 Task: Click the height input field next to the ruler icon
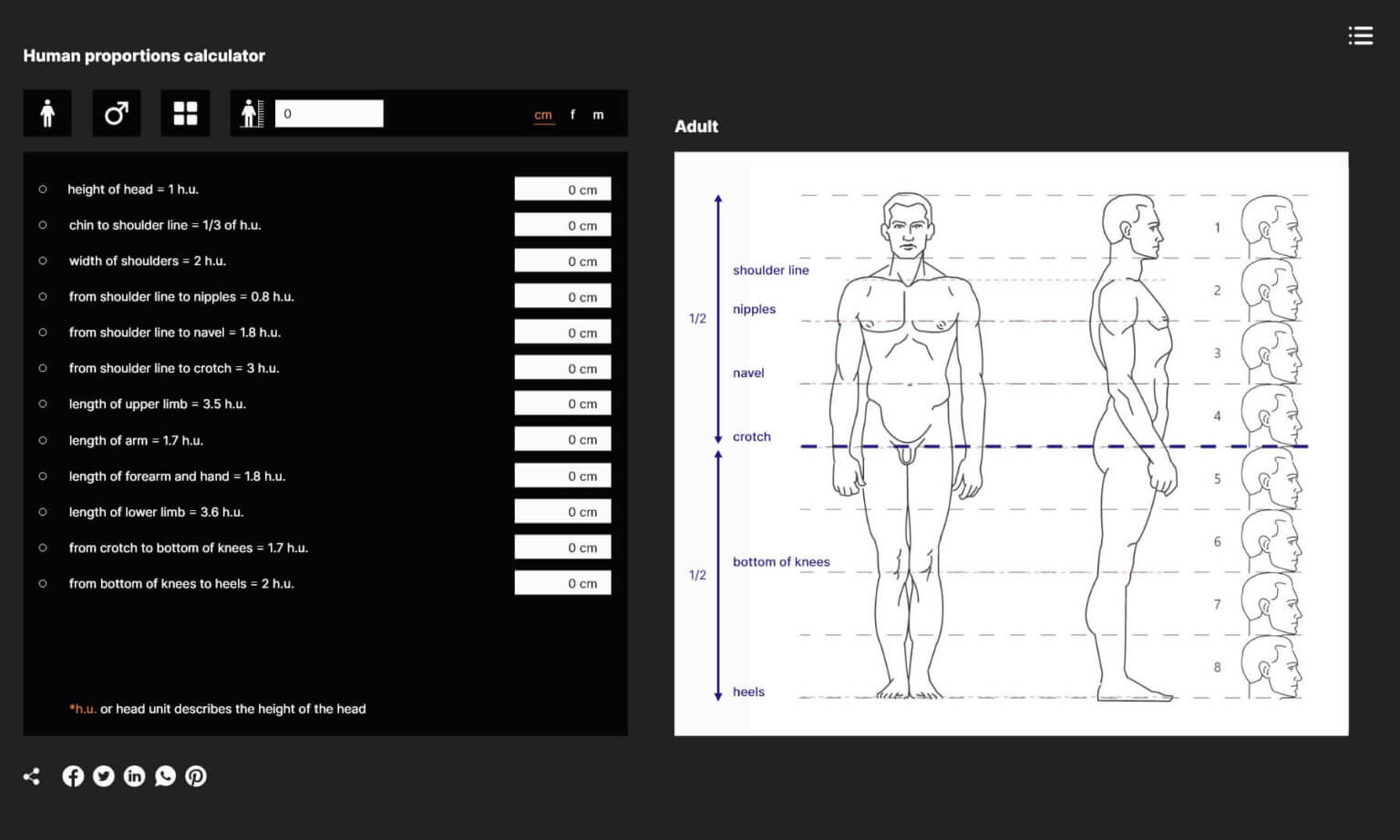329,113
